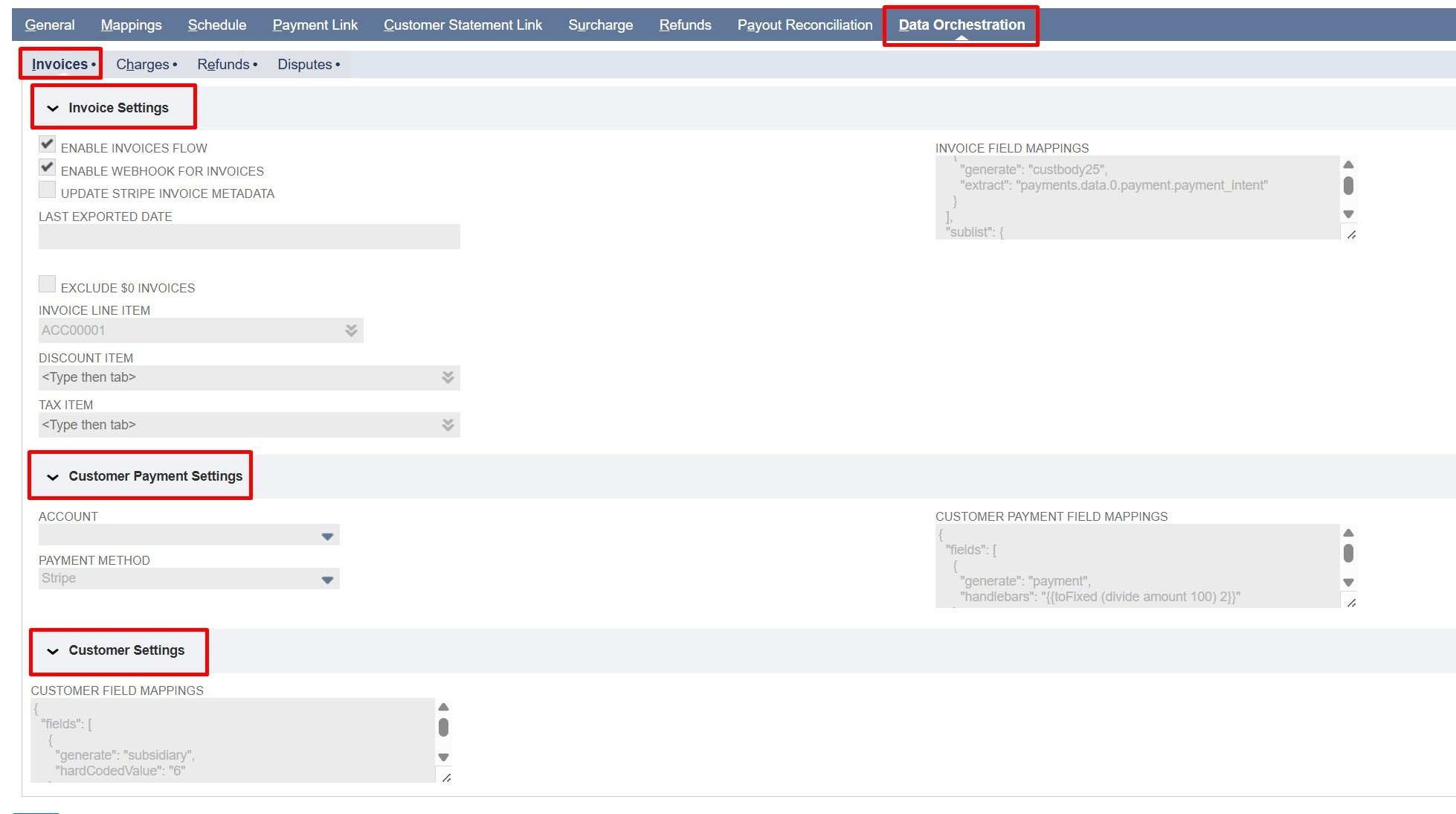Image resolution: width=1456 pixels, height=814 pixels.
Task: Click resize handle of Invoice Field Mappings
Action: pyautogui.click(x=1351, y=234)
